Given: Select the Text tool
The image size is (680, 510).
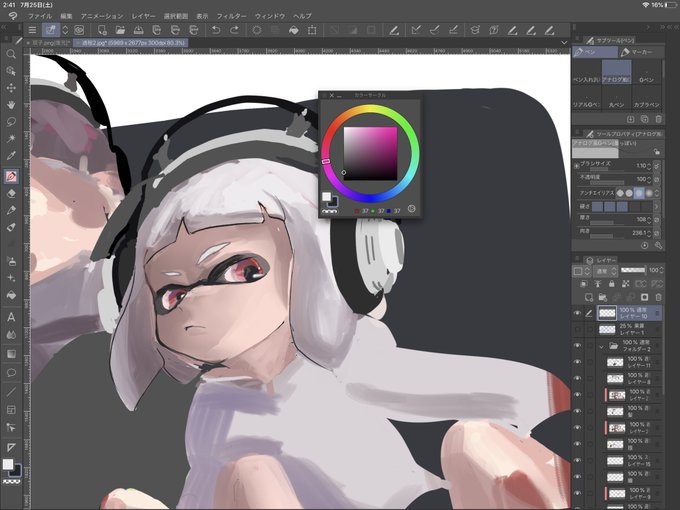Looking at the screenshot, I should click(x=11, y=317).
